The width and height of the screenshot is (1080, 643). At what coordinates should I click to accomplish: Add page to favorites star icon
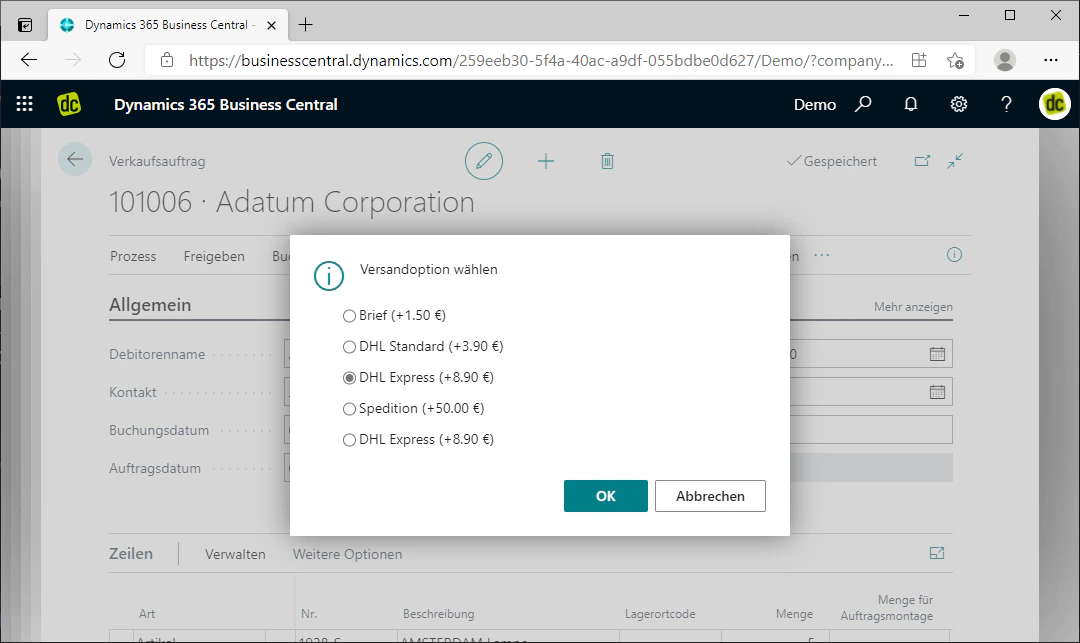tap(955, 60)
